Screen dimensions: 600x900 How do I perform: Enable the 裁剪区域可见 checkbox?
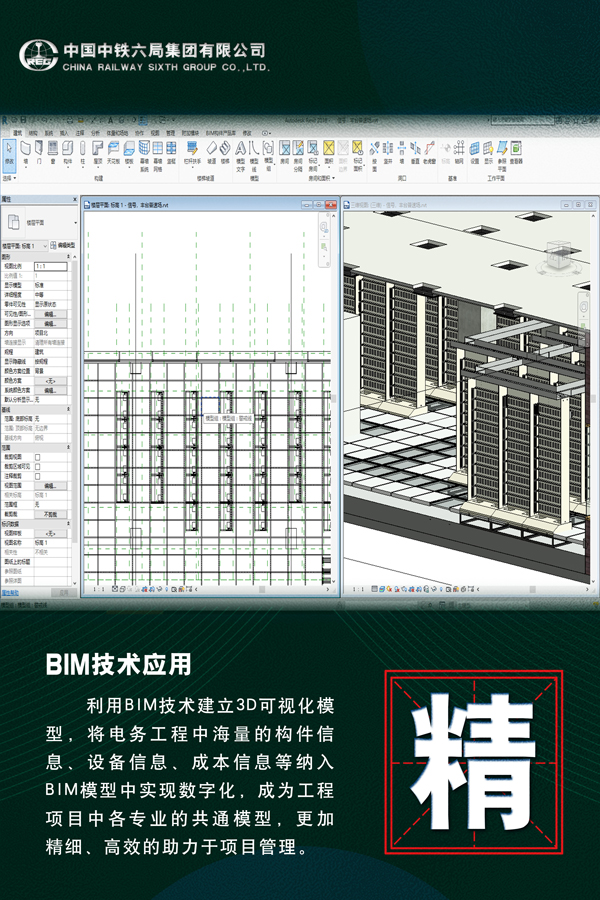(38, 465)
